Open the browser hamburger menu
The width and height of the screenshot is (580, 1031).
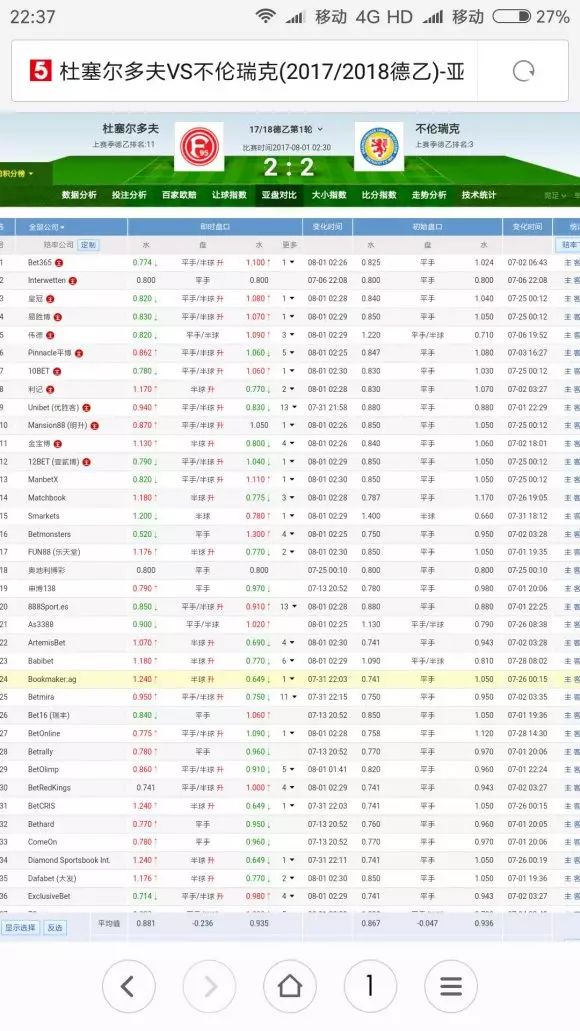(x=451, y=985)
